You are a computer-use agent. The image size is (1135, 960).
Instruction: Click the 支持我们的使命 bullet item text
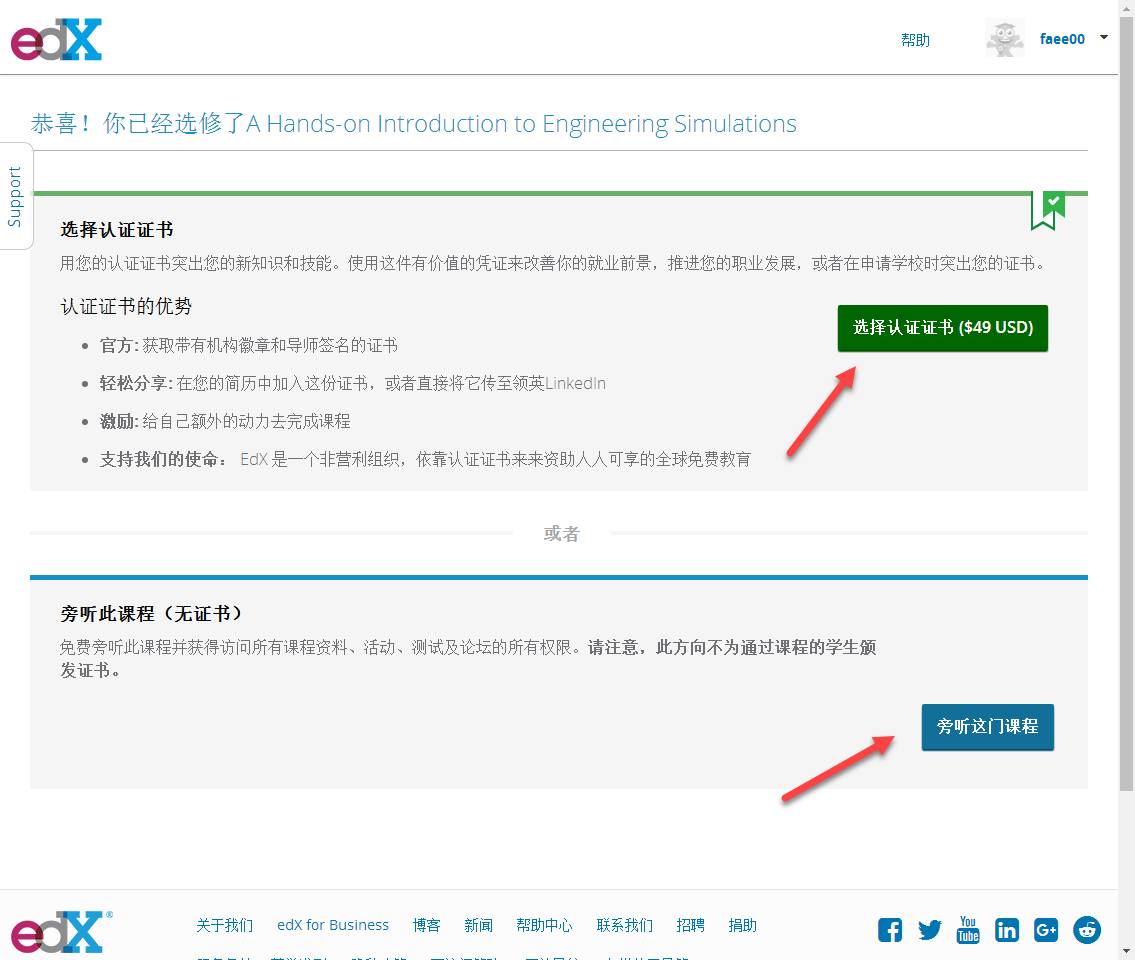(425, 459)
